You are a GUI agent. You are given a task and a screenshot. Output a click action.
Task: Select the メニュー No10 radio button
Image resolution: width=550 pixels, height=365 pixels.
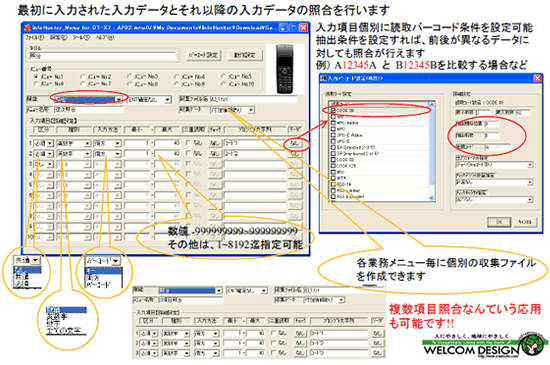223,84
